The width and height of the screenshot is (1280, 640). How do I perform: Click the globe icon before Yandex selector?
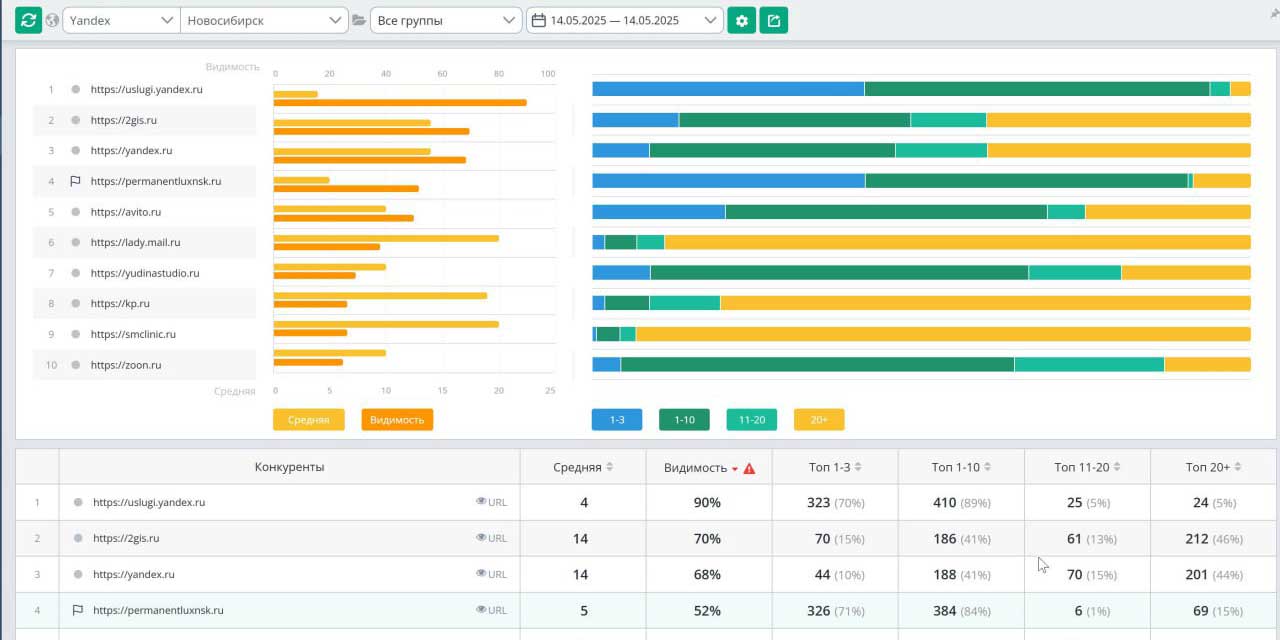point(52,20)
